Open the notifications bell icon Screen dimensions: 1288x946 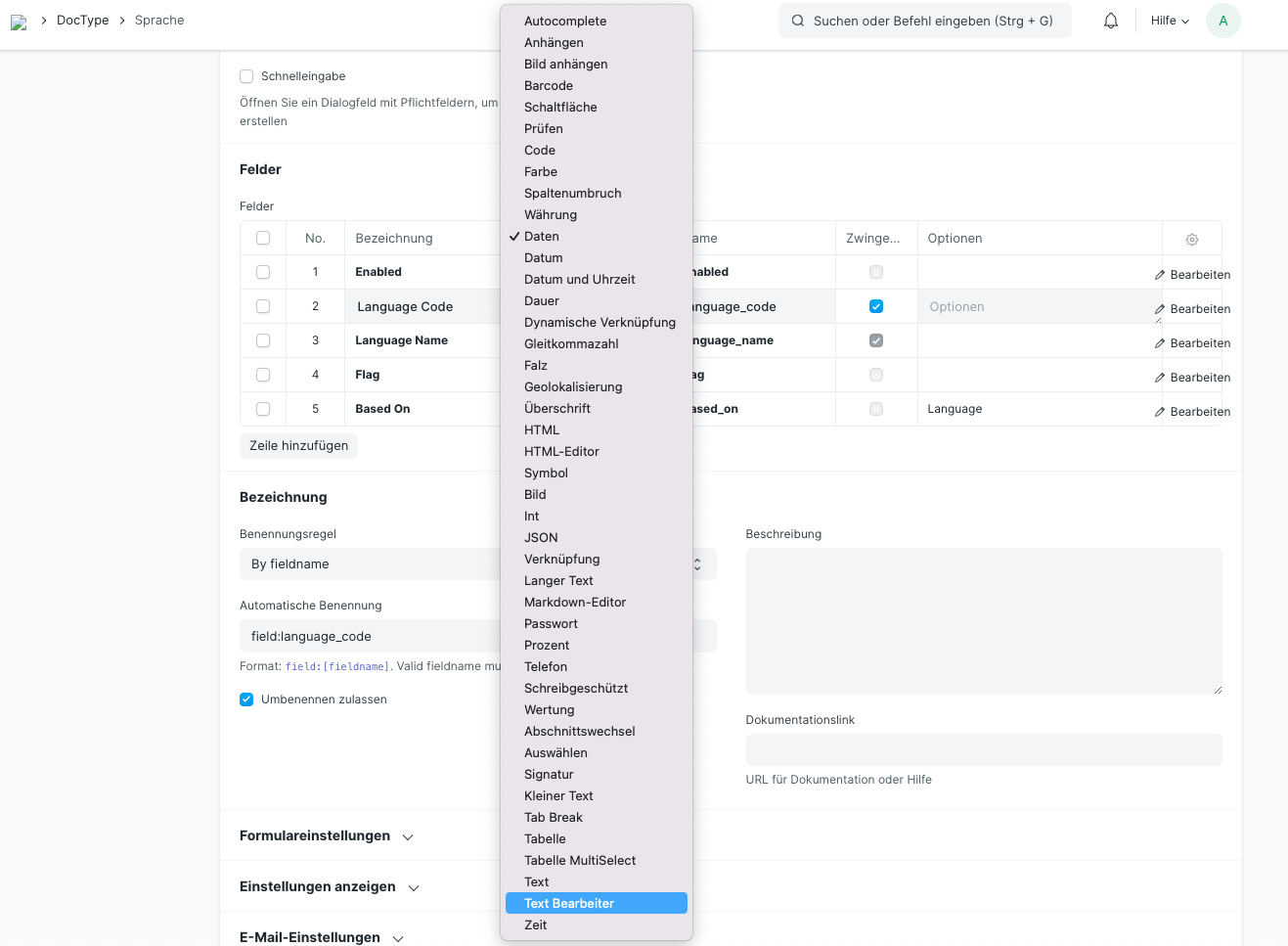pyautogui.click(x=1111, y=21)
